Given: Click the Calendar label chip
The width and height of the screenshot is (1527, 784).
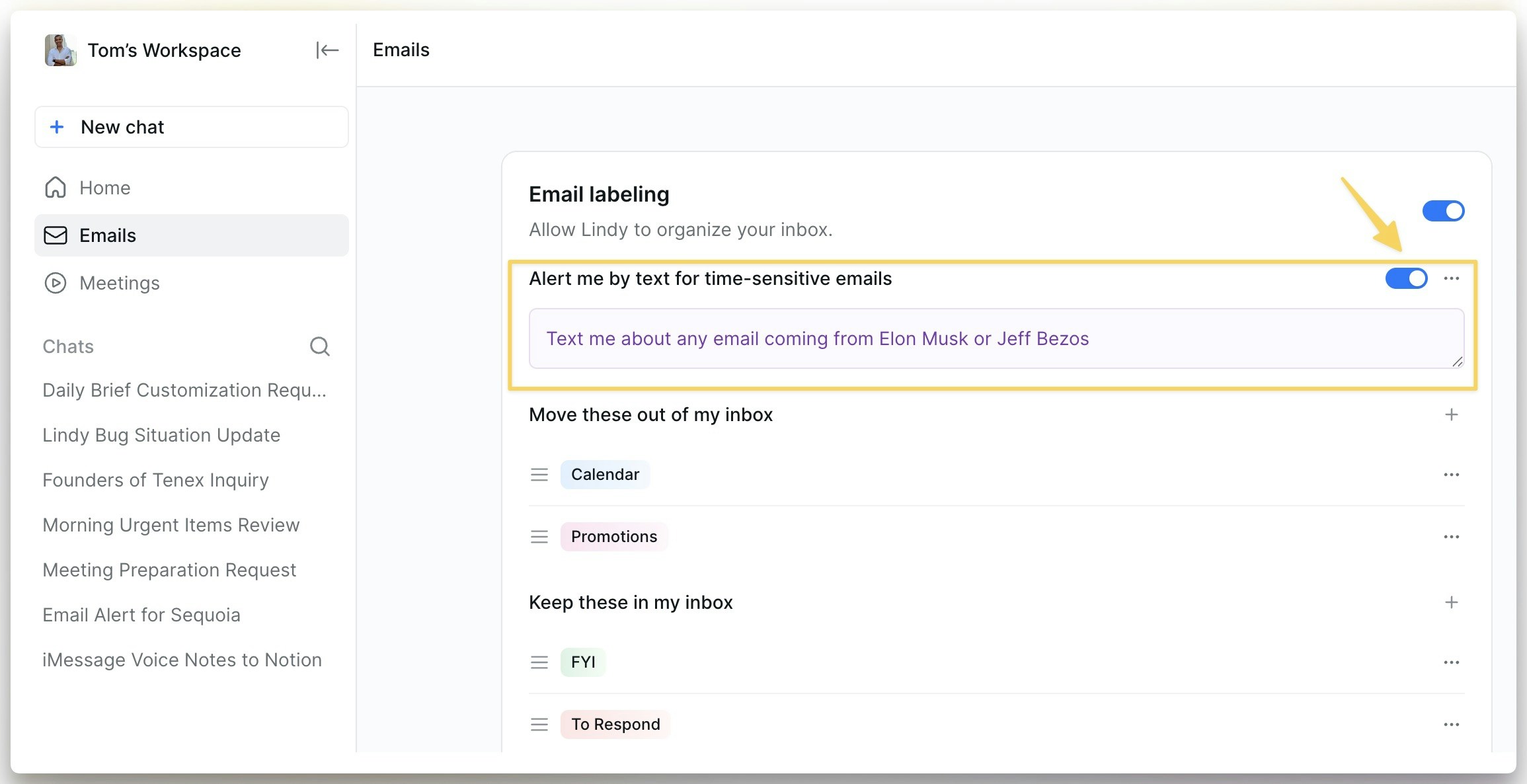Looking at the screenshot, I should (604, 474).
